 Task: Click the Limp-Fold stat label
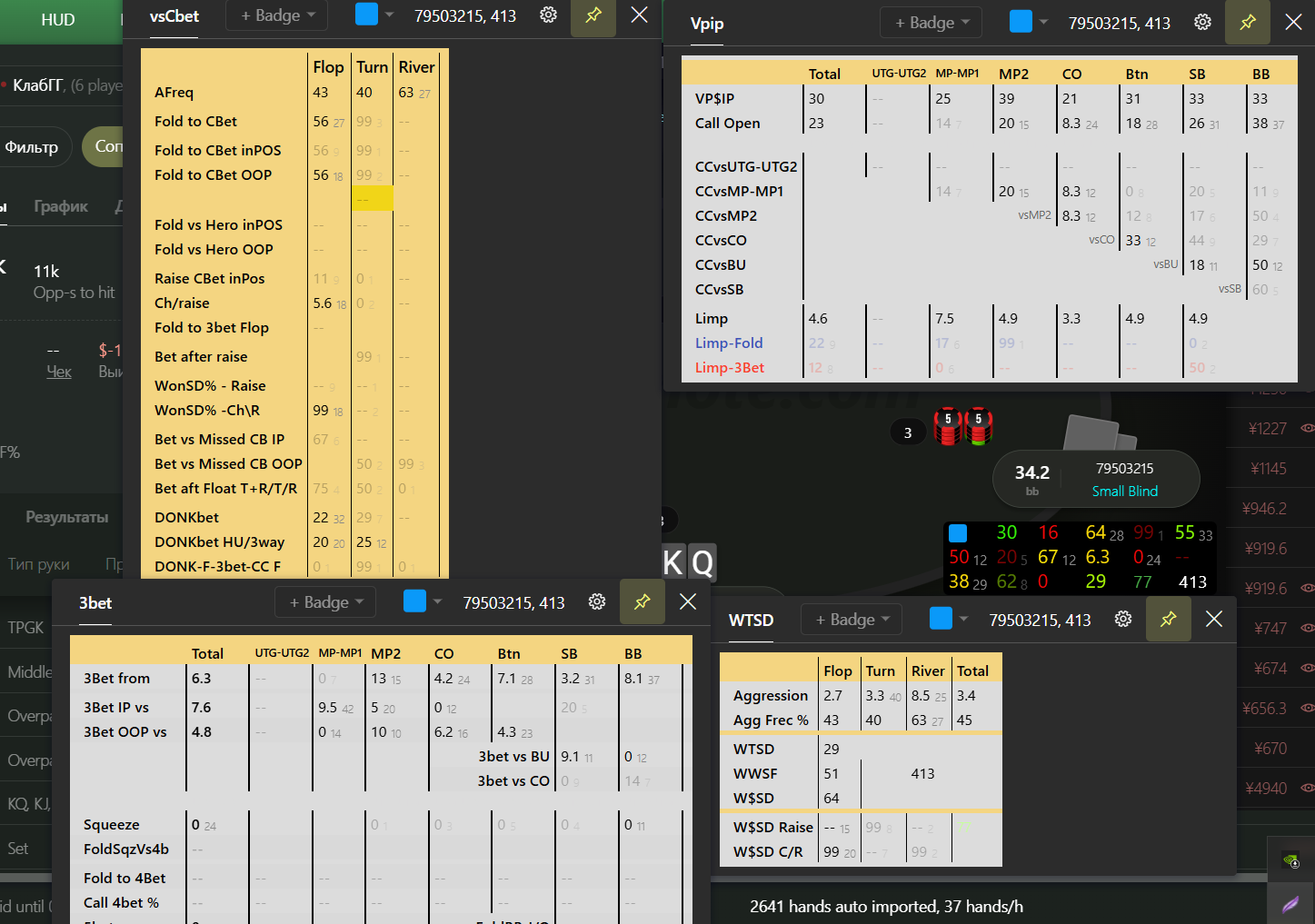pos(729,343)
